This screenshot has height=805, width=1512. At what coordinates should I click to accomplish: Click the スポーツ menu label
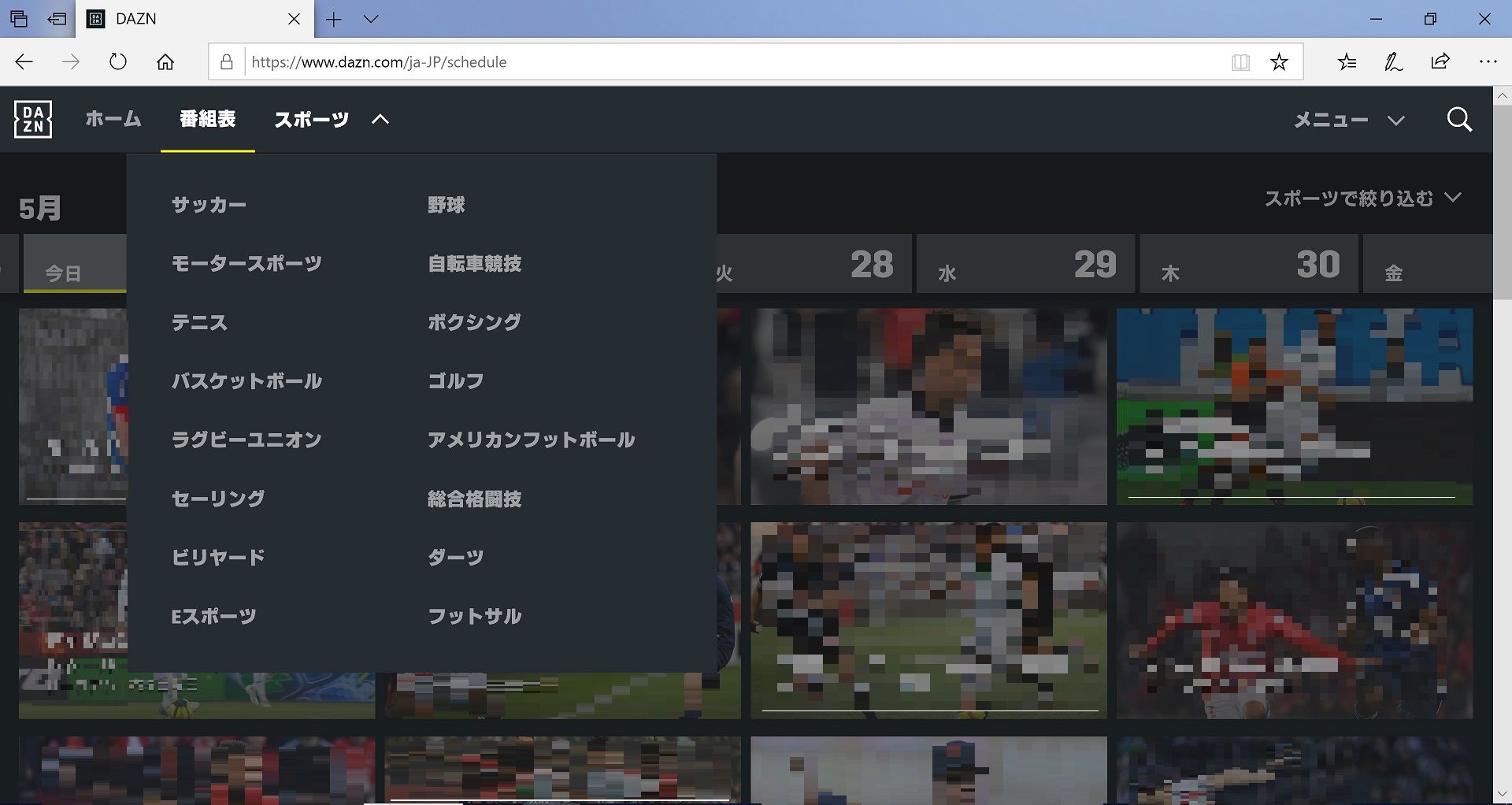pos(312,119)
